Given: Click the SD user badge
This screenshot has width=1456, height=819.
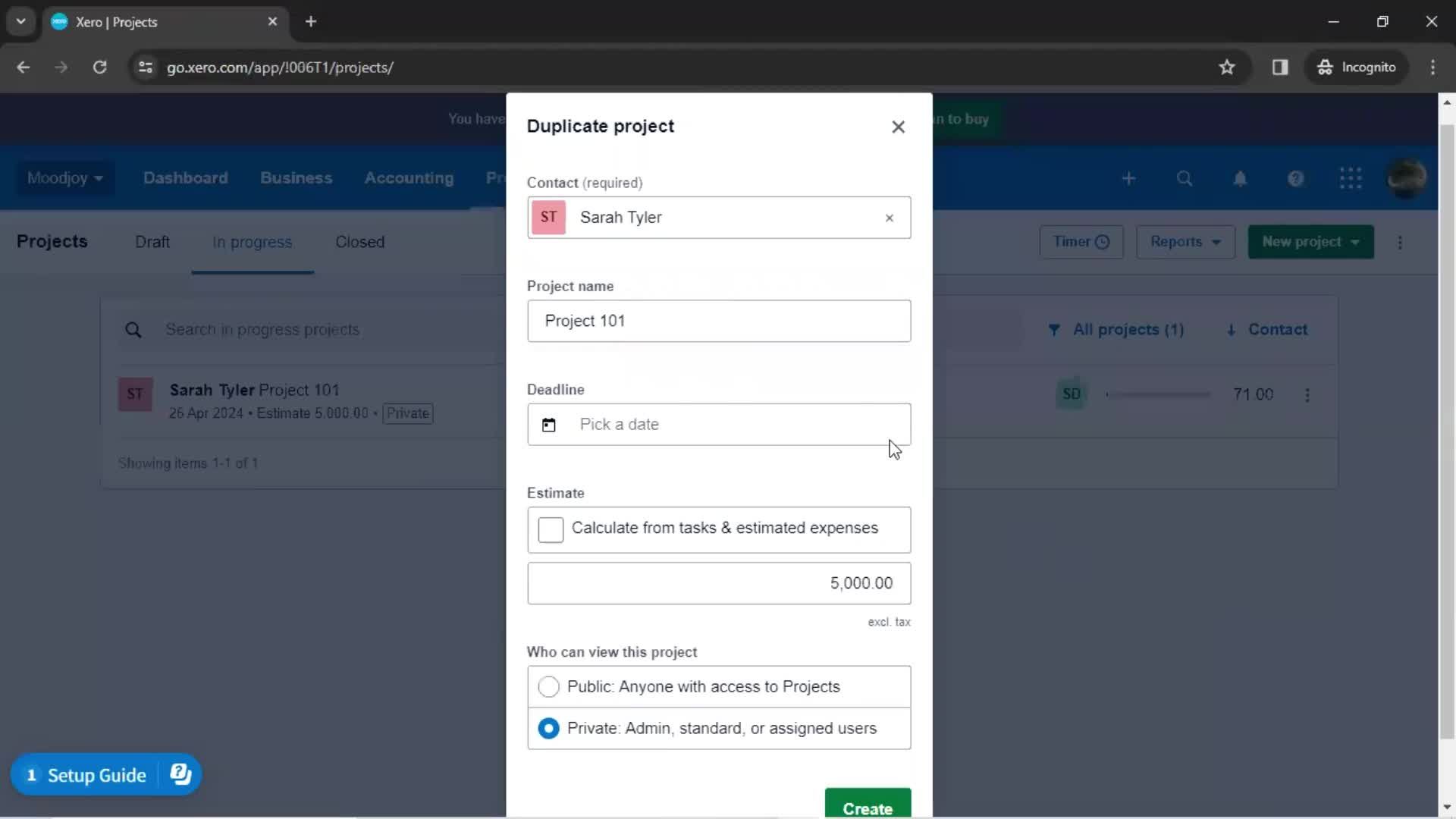Looking at the screenshot, I should click(x=1071, y=394).
